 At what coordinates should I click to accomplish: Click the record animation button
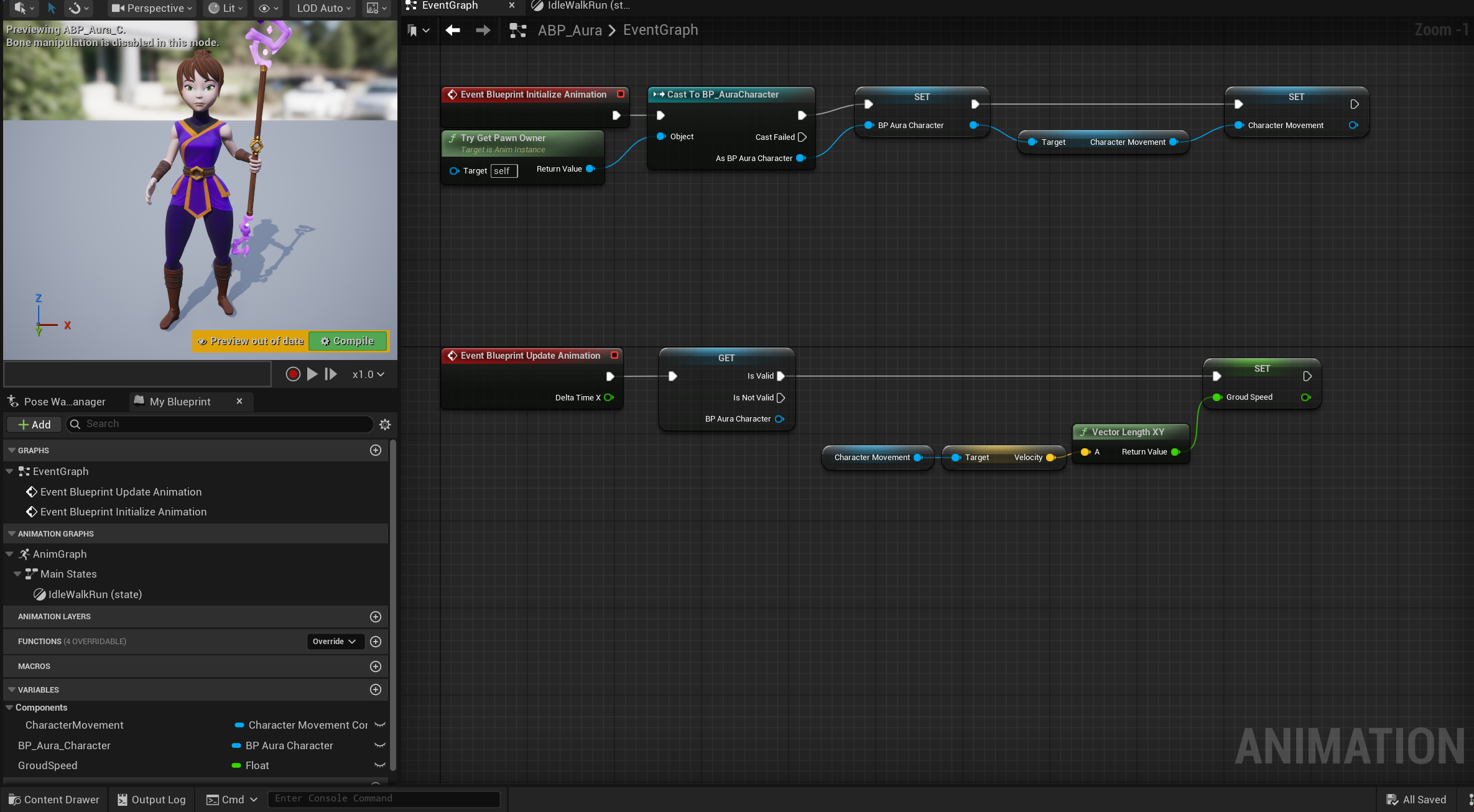[293, 374]
